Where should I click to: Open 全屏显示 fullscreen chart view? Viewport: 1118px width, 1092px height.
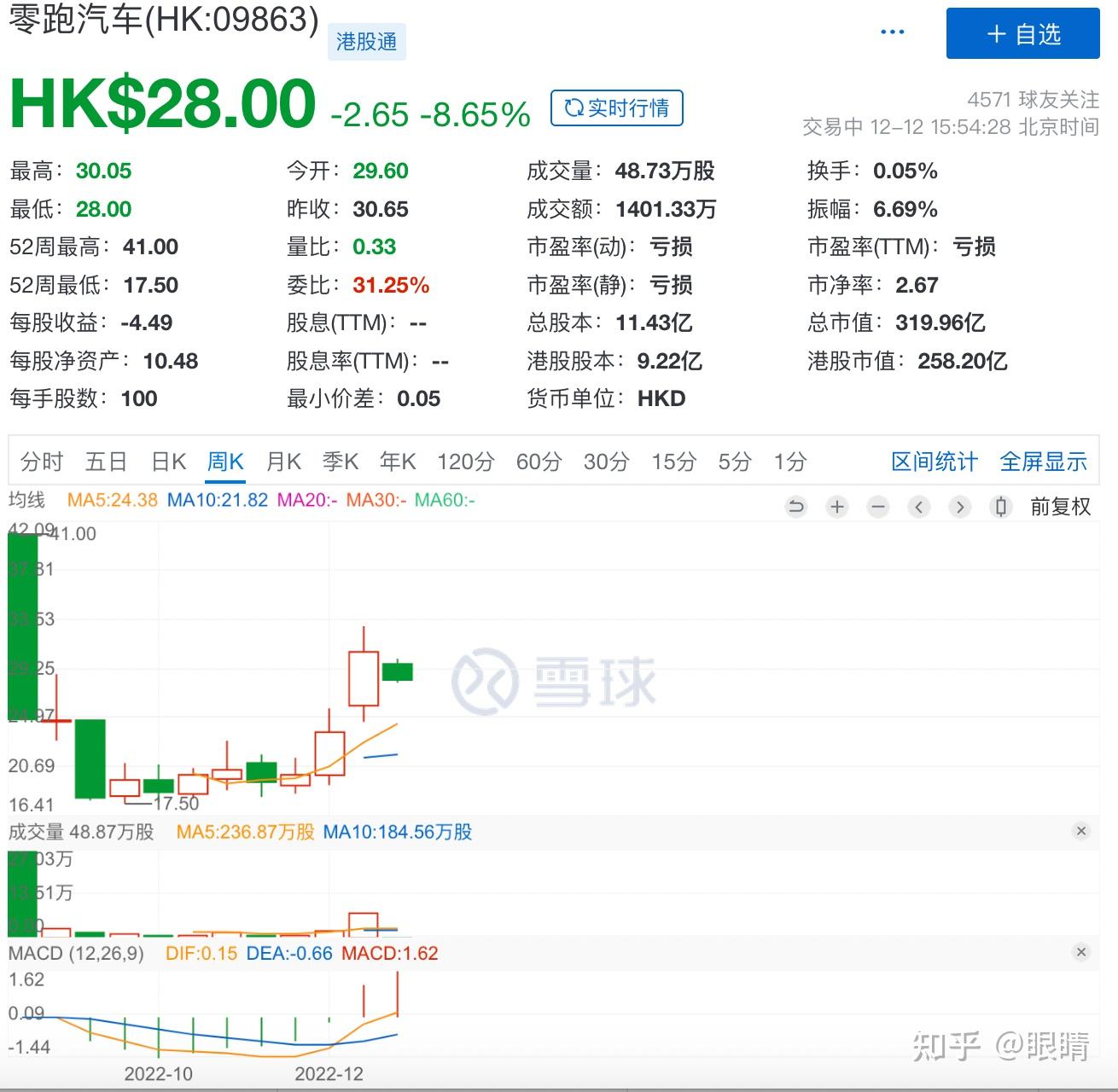point(1043,462)
